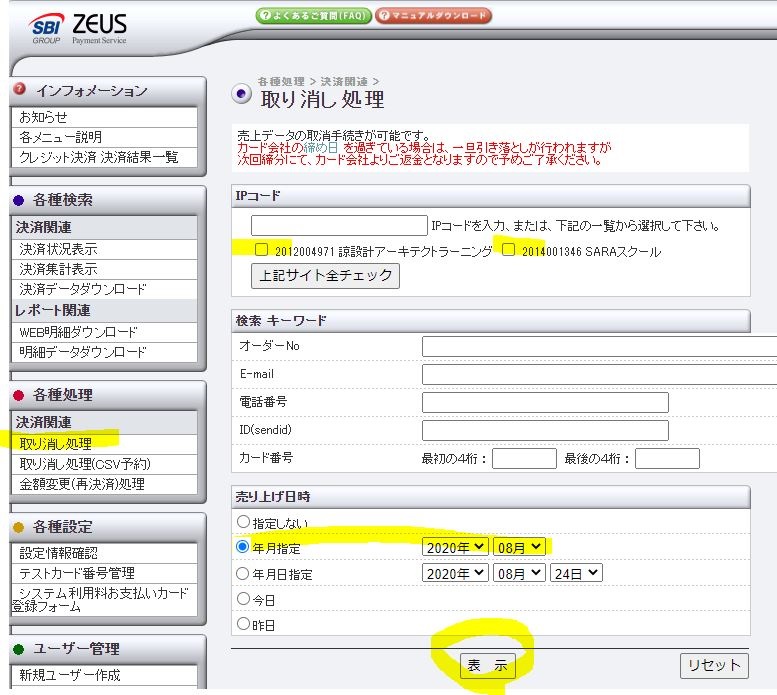This screenshot has width=777, height=695.
Task: Click the 上記サイト全チェック button
Action: (325, 275)
